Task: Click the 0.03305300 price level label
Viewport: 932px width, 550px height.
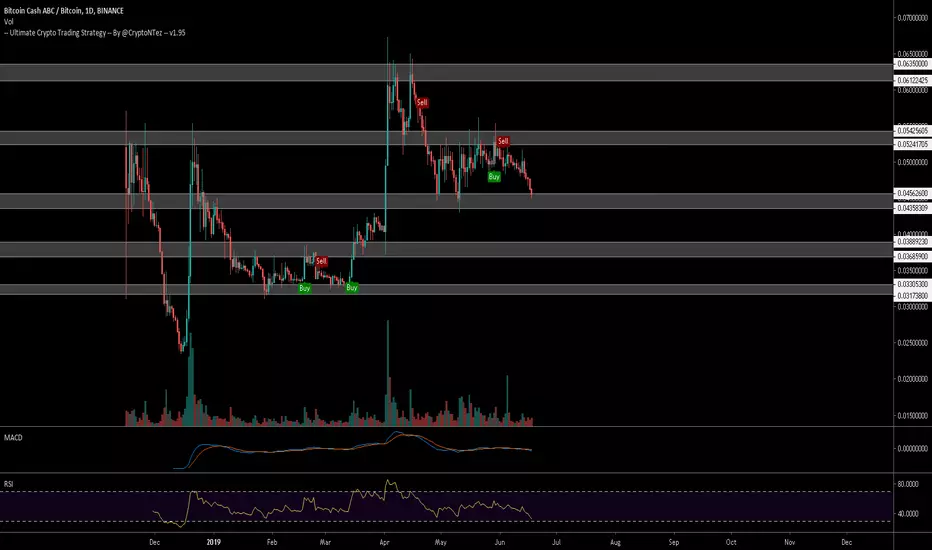Action: coord(912,284)
